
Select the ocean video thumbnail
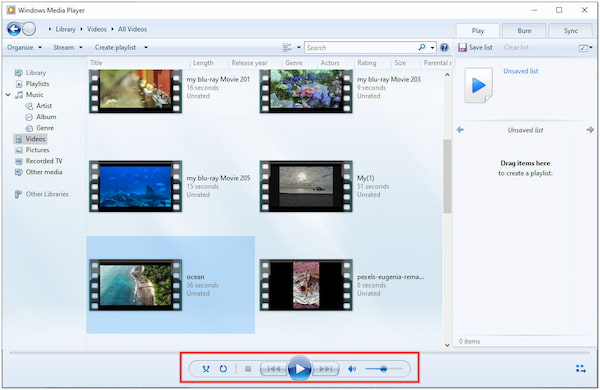tap(135, 285)
